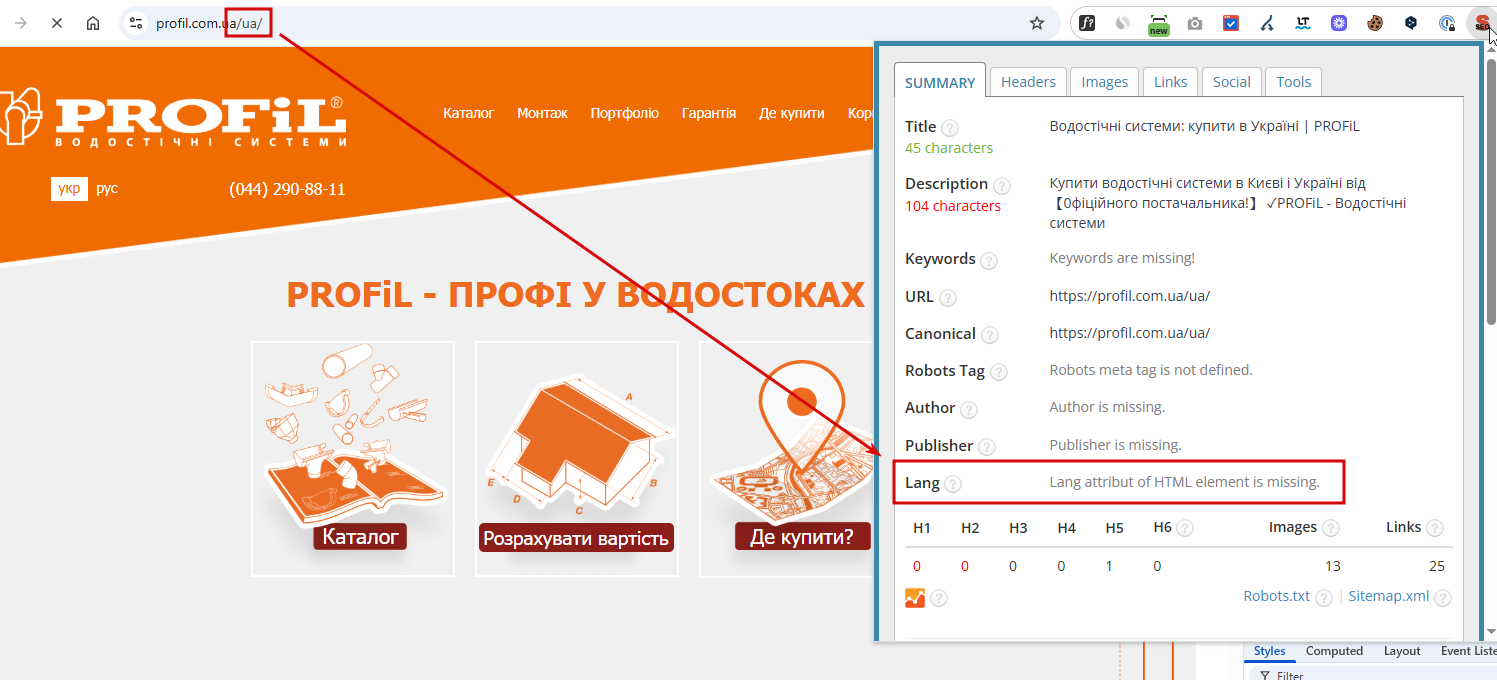Screen dimensions: 1497x680
Task: Click the help icon beside Links count
Action: click(x=1435, y=528)
